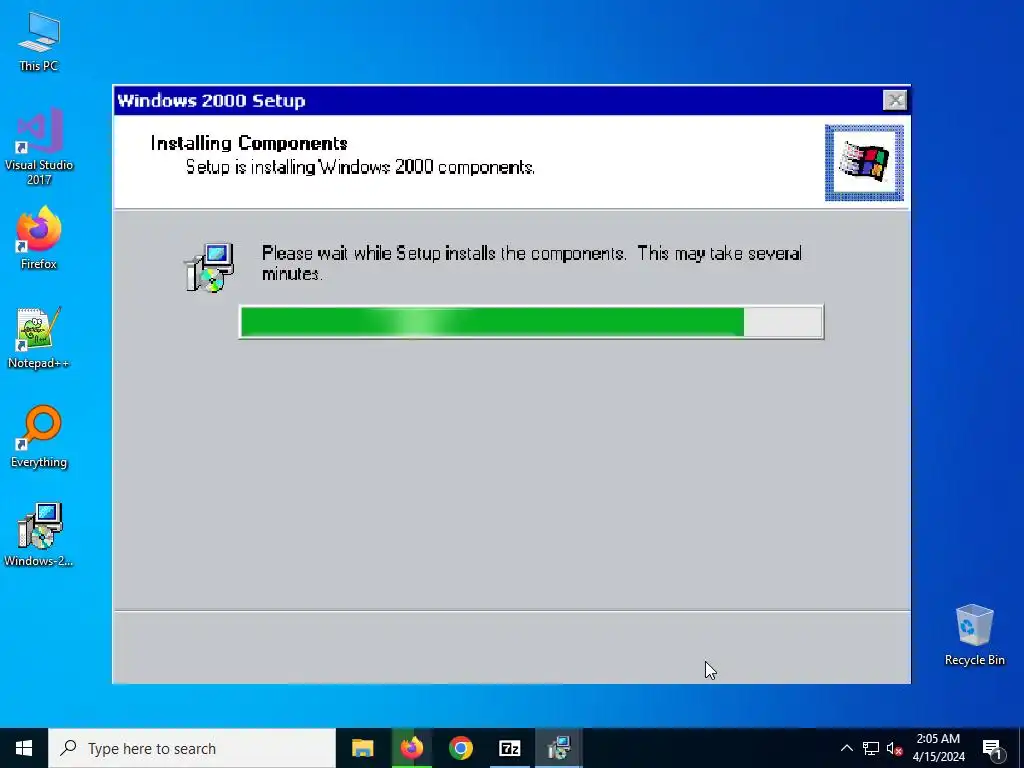The height and width of the screenshot is (768, 1024).
Task: Select the Everything search desktop shortcut
Action: [x=39, y=436]
